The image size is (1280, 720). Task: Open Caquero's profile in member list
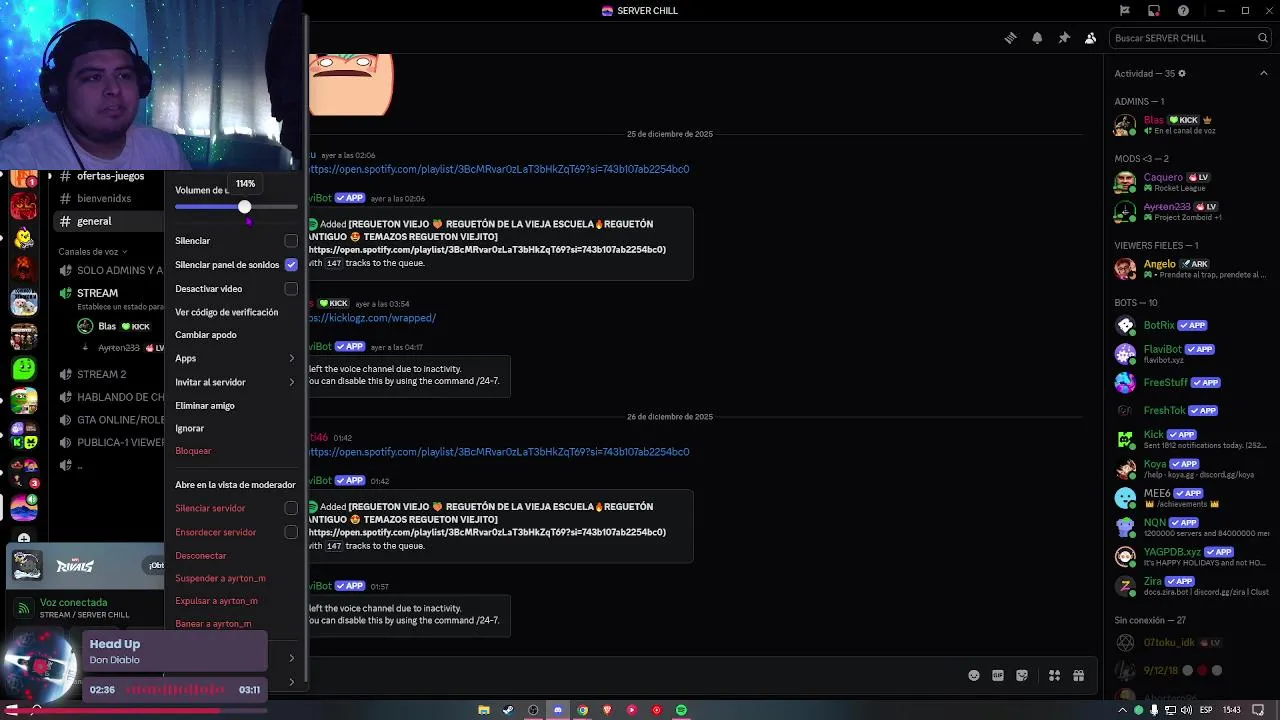[x=1190, y=182]
